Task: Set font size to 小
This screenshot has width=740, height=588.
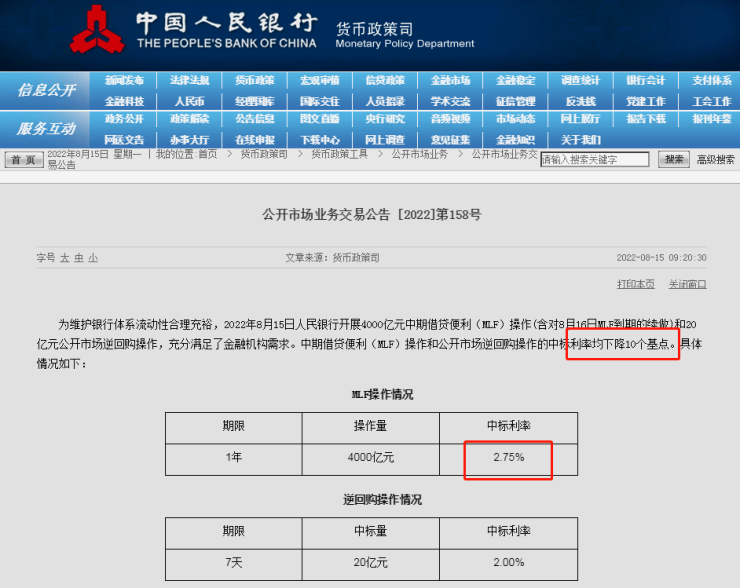Action: click(x=93, y=258)
